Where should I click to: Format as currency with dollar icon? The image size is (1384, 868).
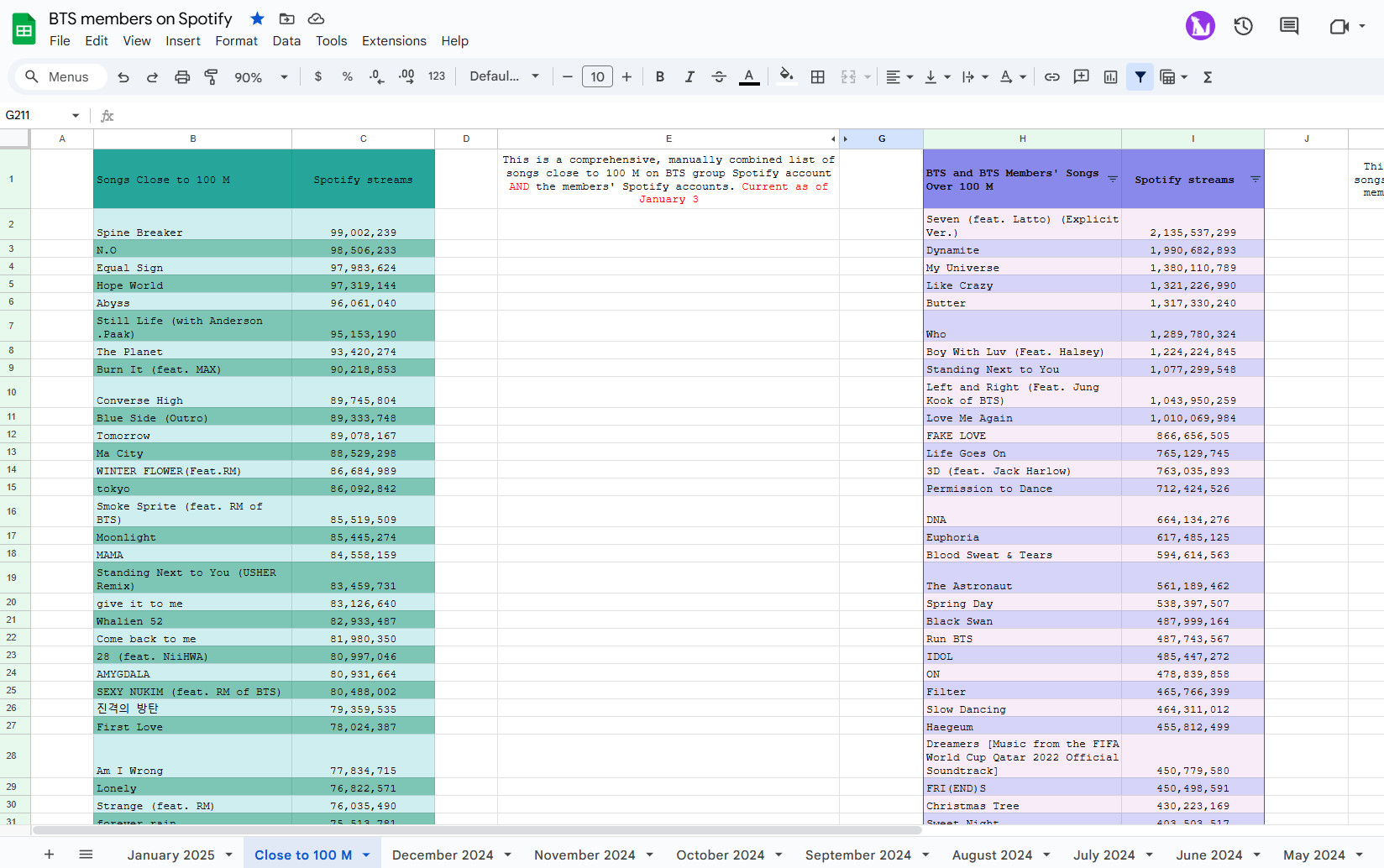317,76
